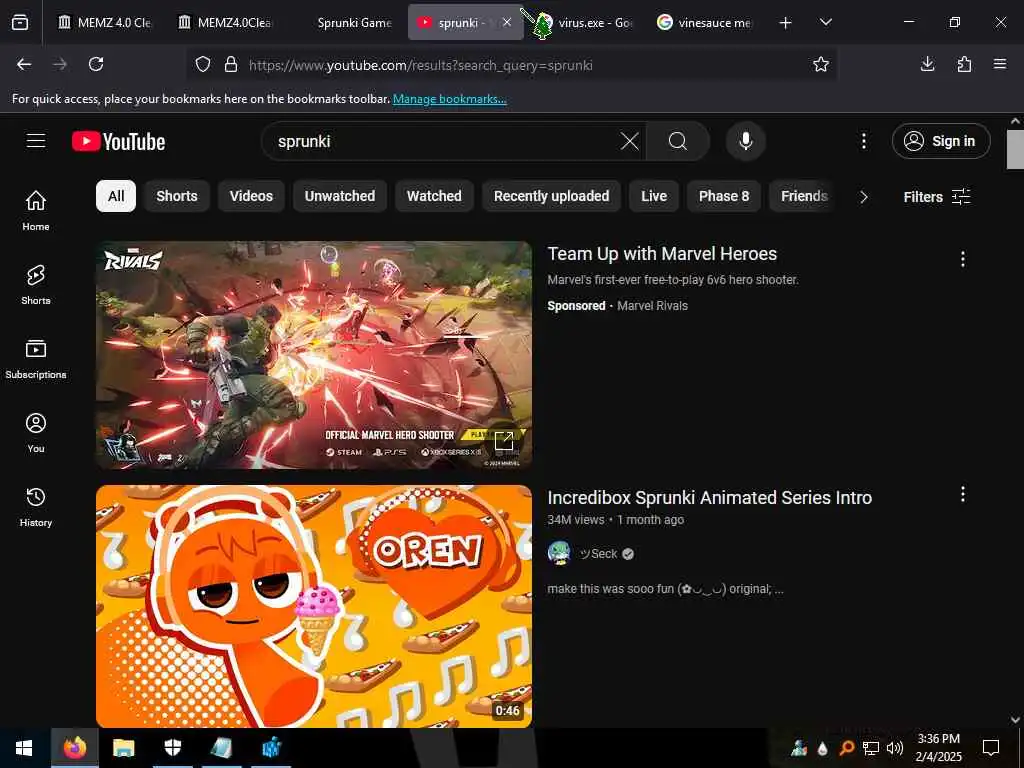Select the All filter chip
This screenshot has width=1024, height=768.
(x=116, y=196)
